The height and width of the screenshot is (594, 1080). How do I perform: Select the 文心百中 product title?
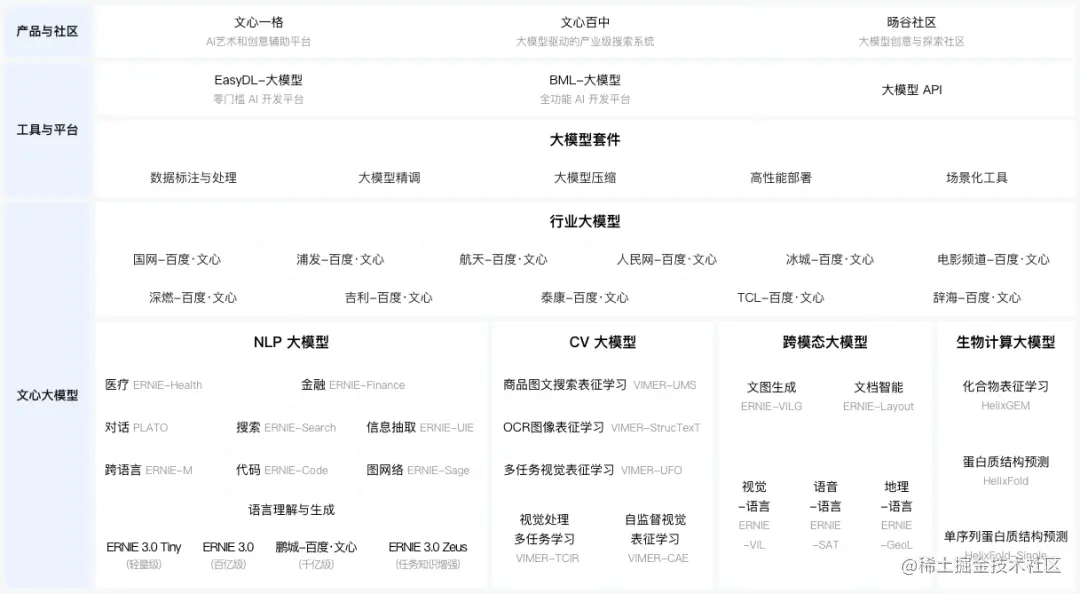click(585, 23)
